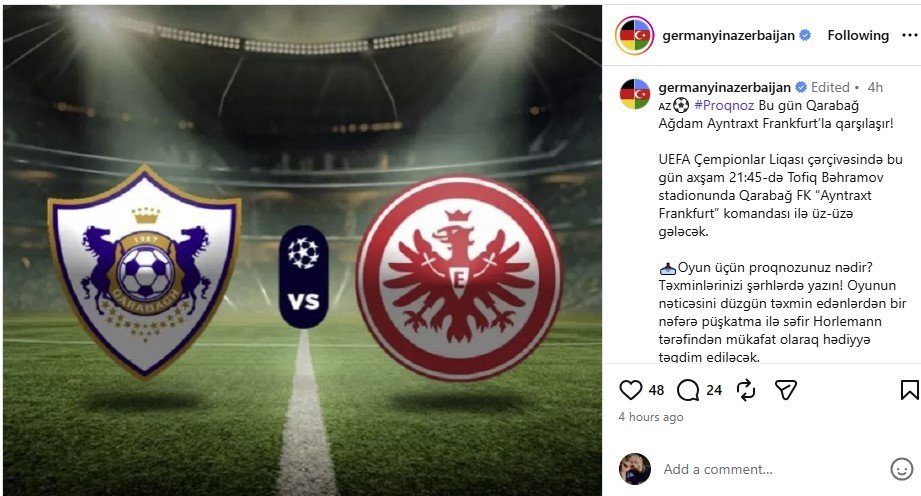Click germanyinazerbaijan username in caption
Viewport: 921px width, 496px height.
click(724, 87)
